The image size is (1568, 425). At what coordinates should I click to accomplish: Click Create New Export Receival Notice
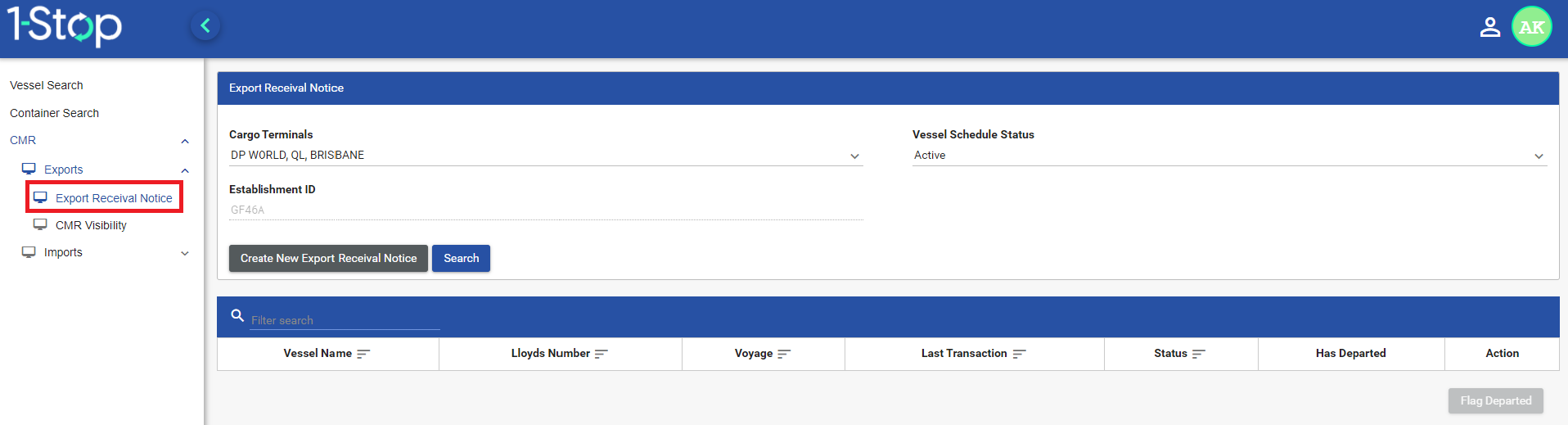[x=328, y=258]
